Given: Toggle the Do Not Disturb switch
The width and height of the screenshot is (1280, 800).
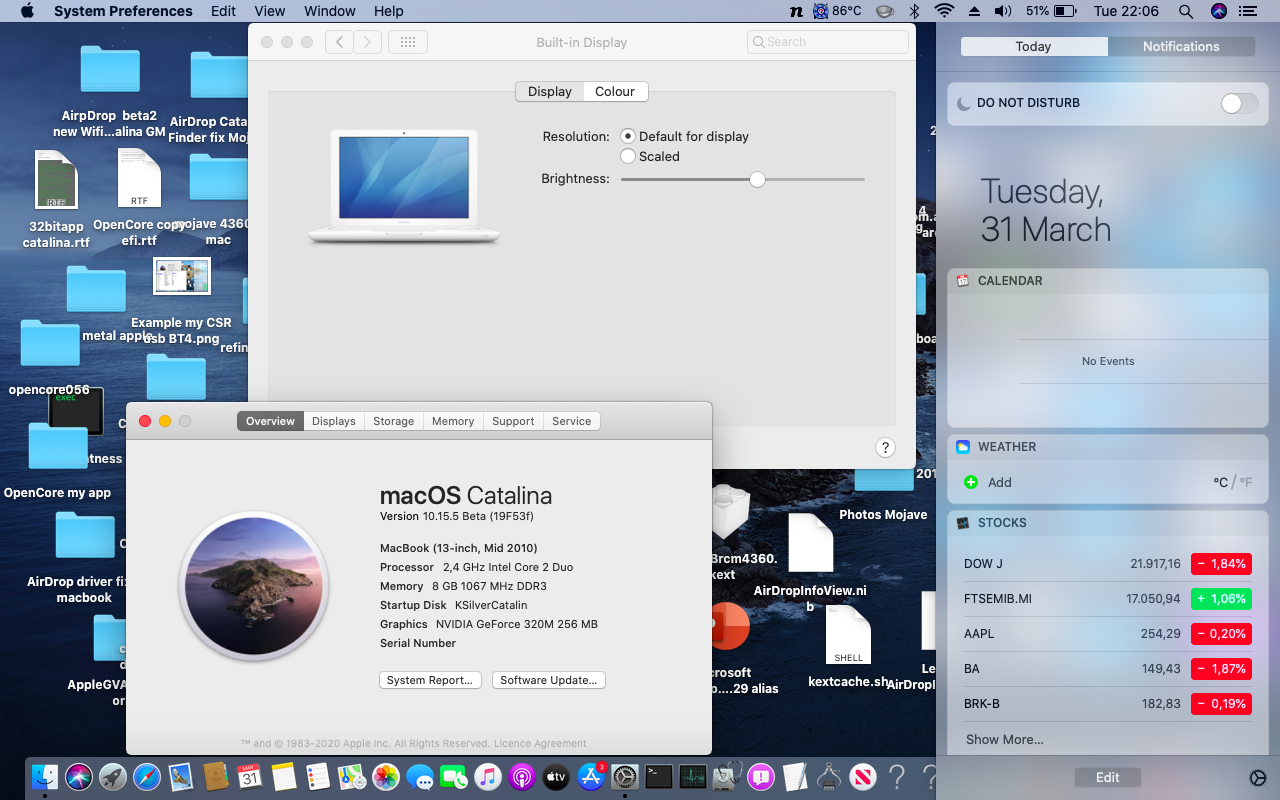Looking at the screenshot, I should (1240, 103).
